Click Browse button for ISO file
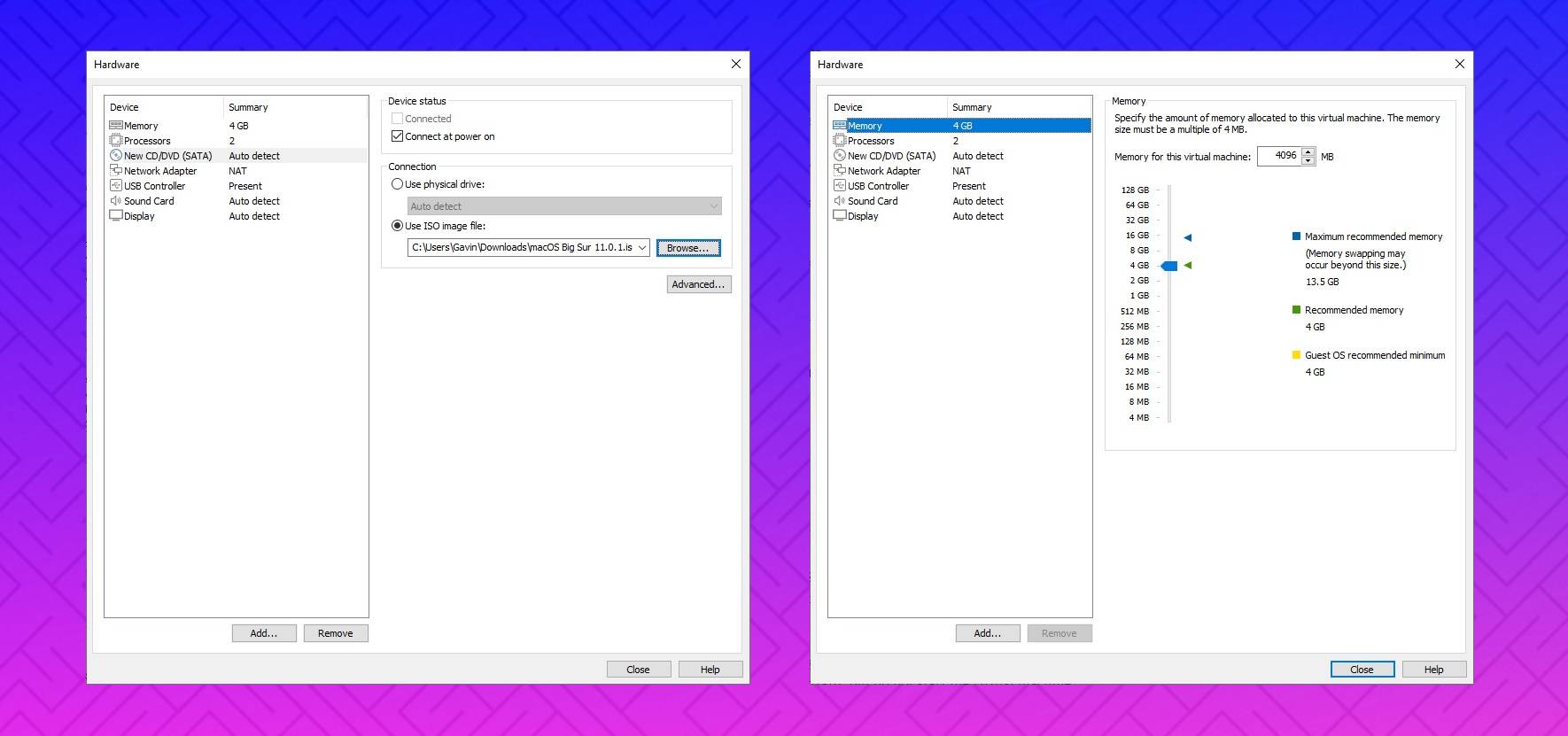1568x736 pixels. coord(688,248)
